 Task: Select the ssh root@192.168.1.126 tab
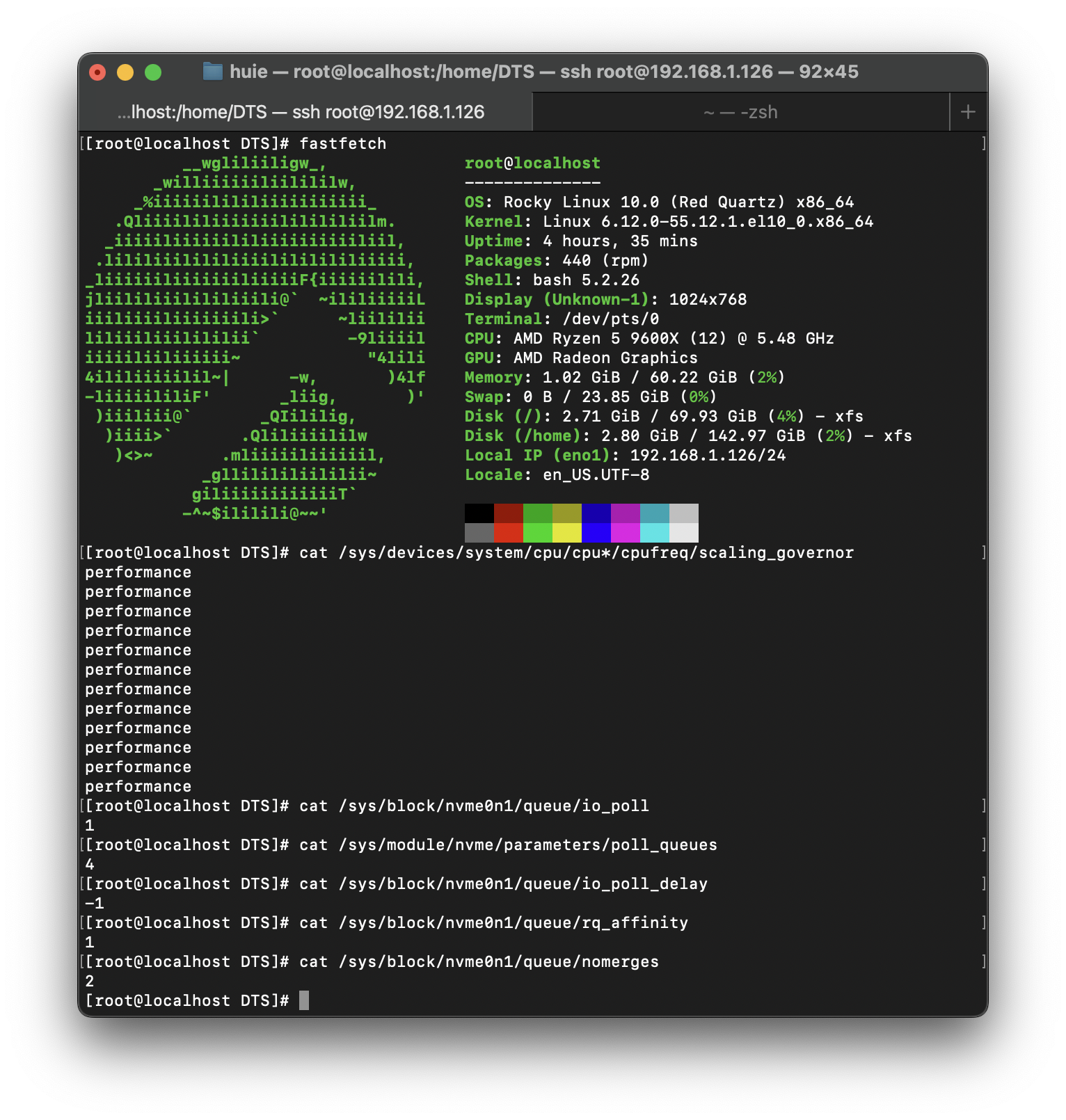pyautogui.click(x=301, y=112)
